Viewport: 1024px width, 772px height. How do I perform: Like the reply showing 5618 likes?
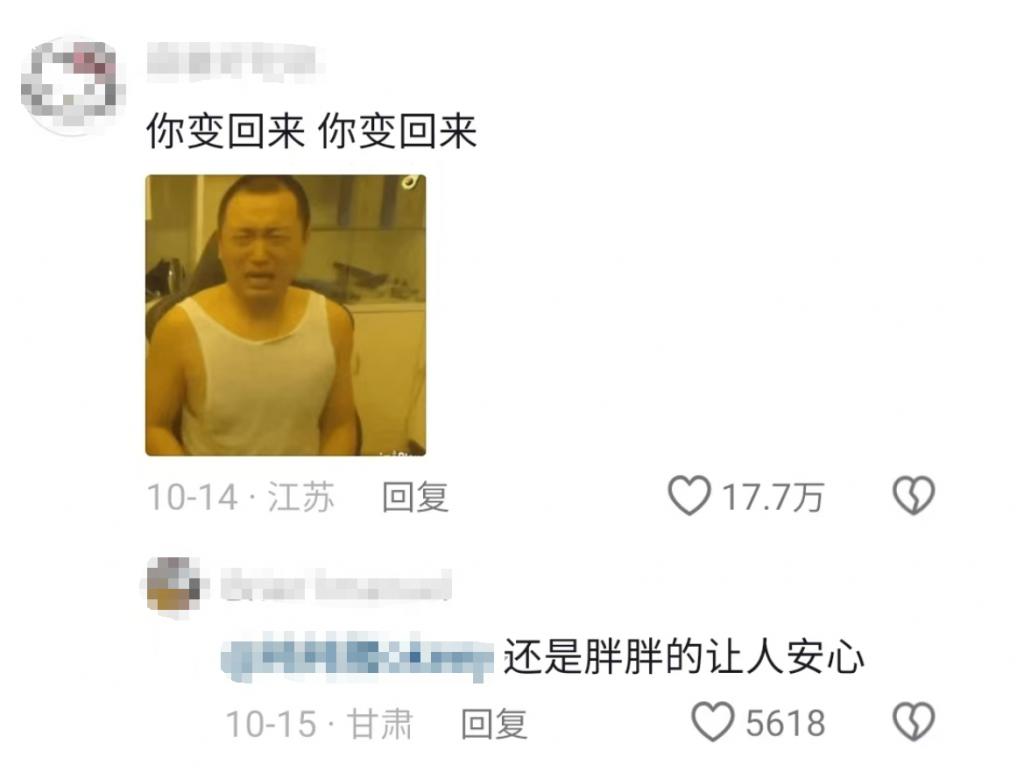(712, 722)
